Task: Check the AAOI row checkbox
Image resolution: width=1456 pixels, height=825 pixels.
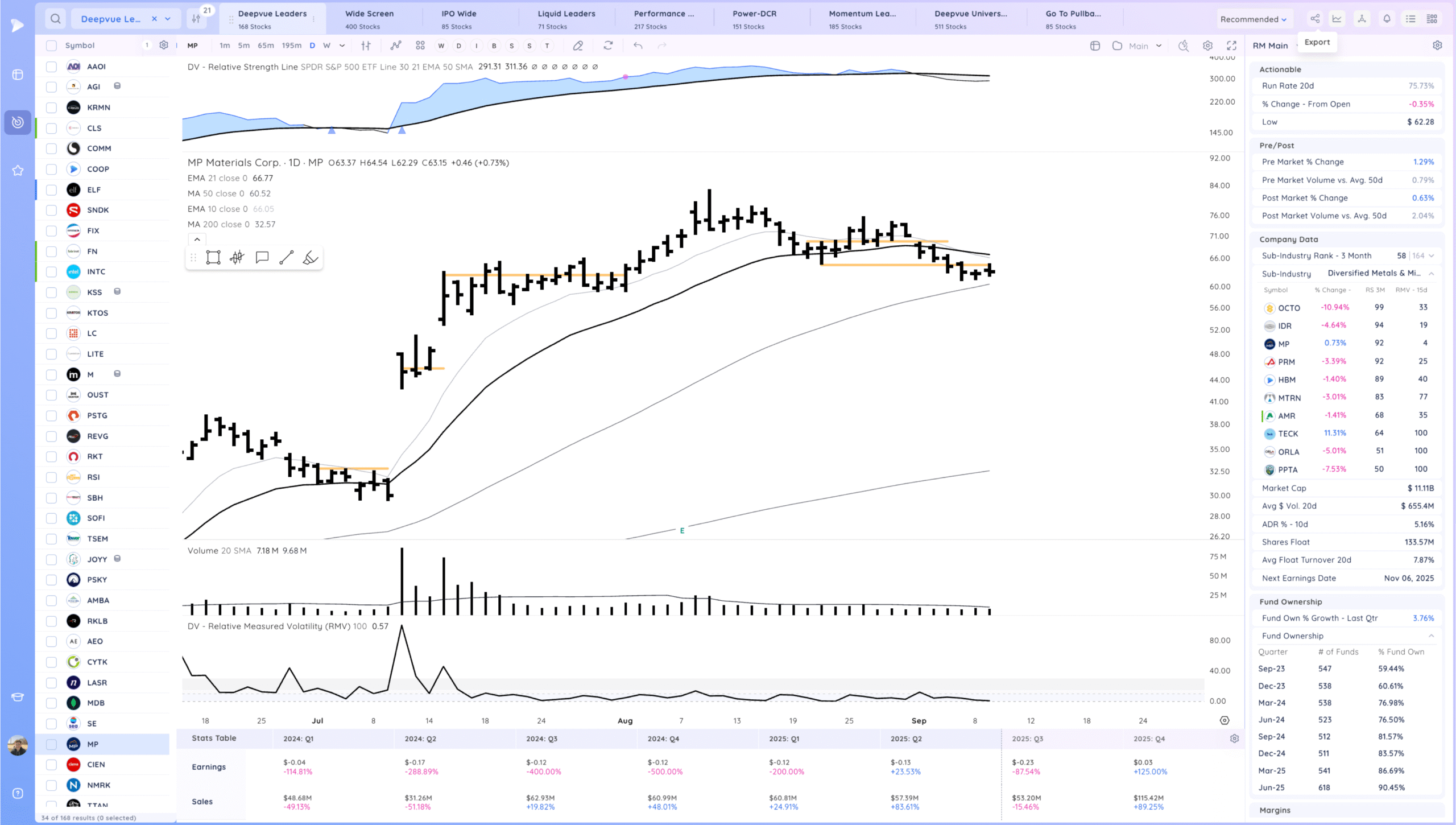Action: [x=51, y=67]
